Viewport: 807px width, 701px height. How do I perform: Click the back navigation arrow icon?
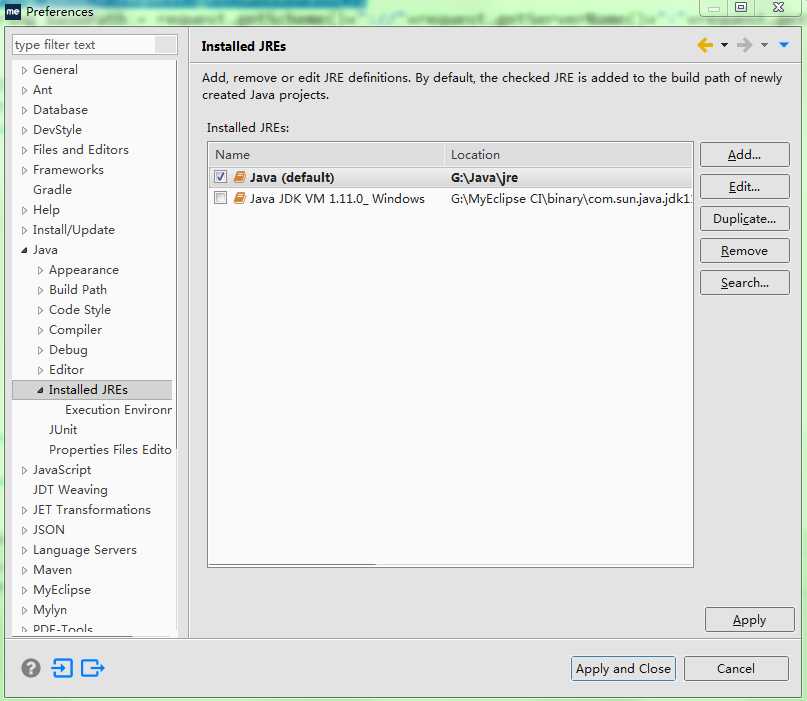[x=705, y=45]
